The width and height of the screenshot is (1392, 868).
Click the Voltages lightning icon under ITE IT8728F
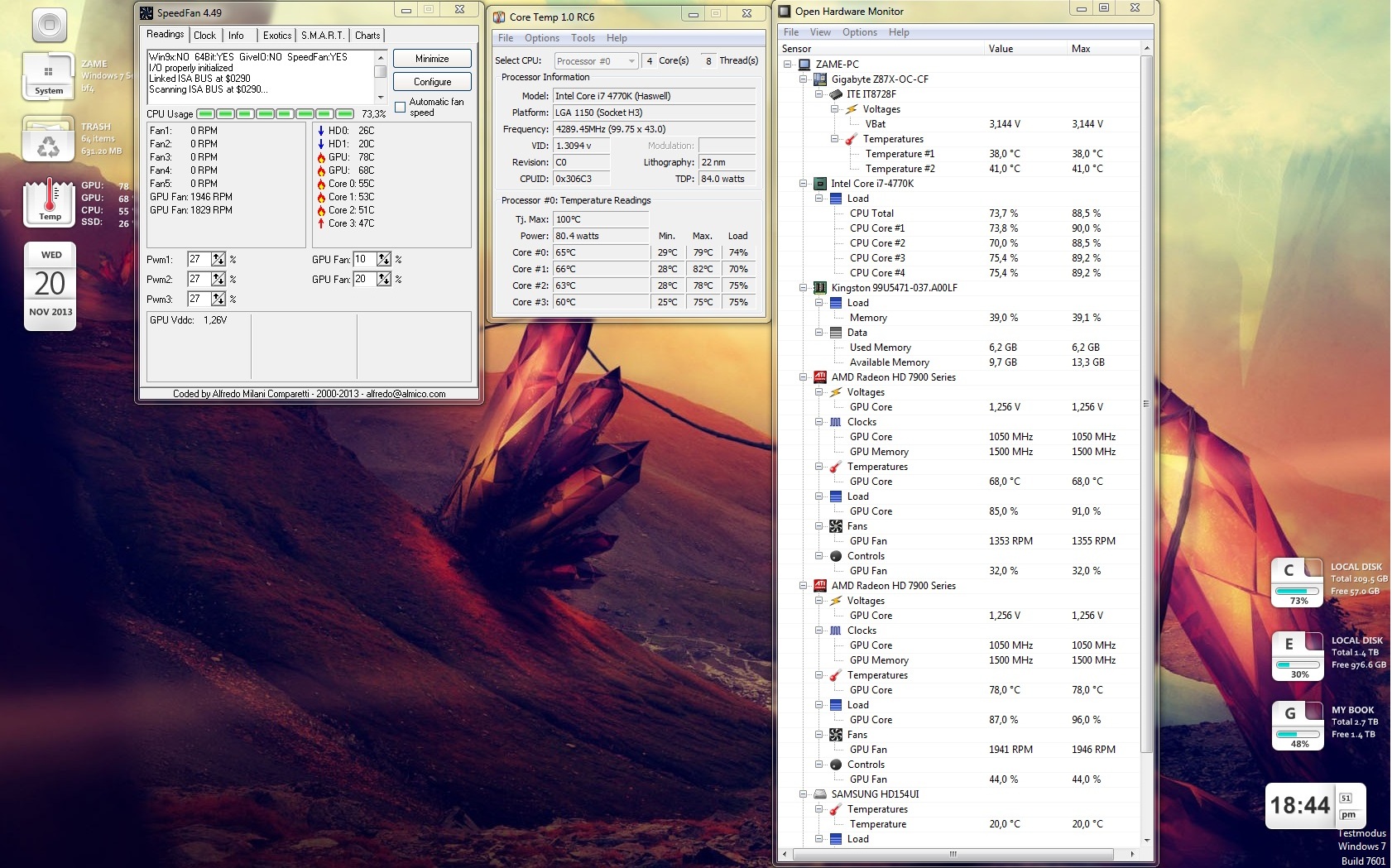[852, 109]
